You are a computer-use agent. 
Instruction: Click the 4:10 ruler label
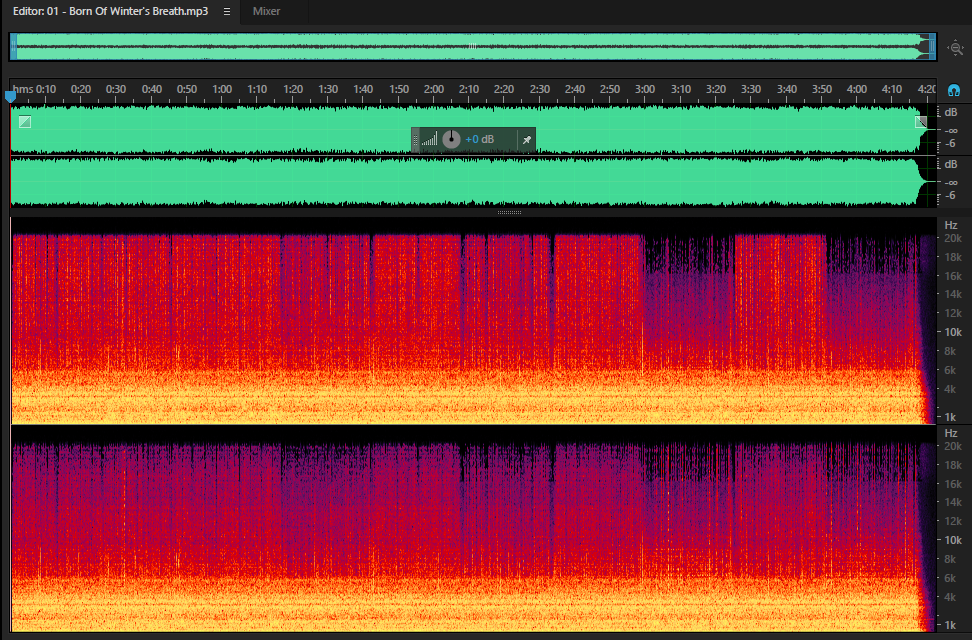(x=892, y=89)
